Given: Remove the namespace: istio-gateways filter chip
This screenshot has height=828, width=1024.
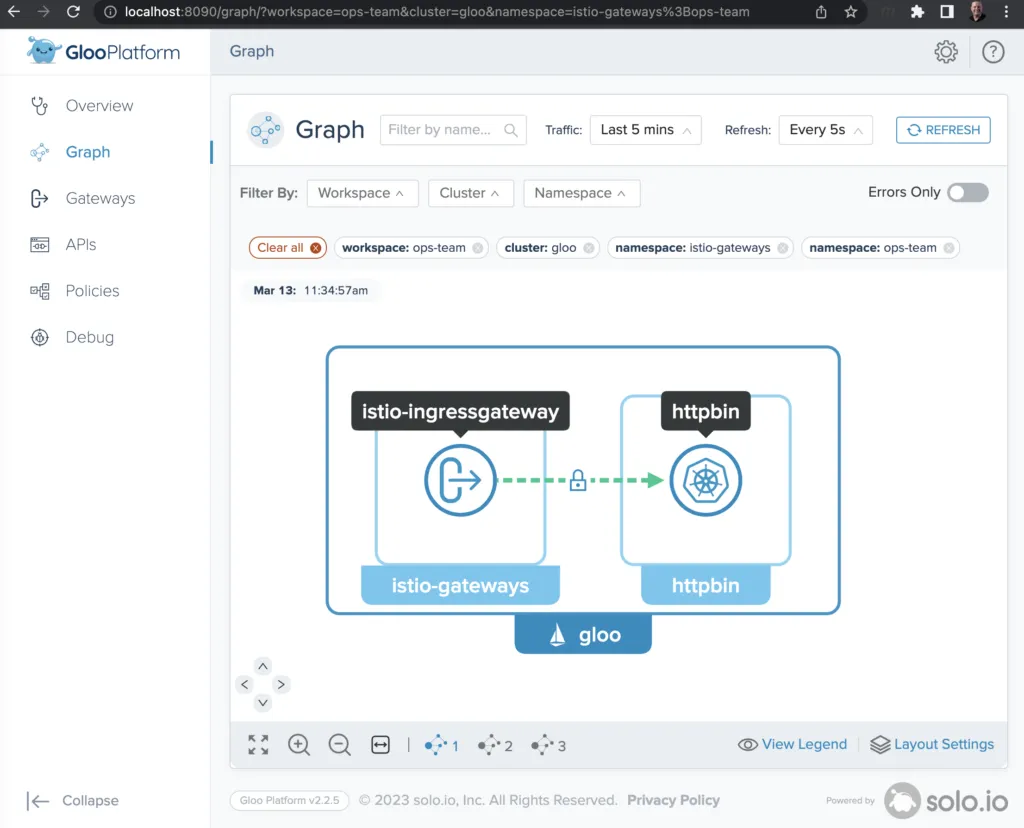Looking at the screenshot, I should 782,248.
